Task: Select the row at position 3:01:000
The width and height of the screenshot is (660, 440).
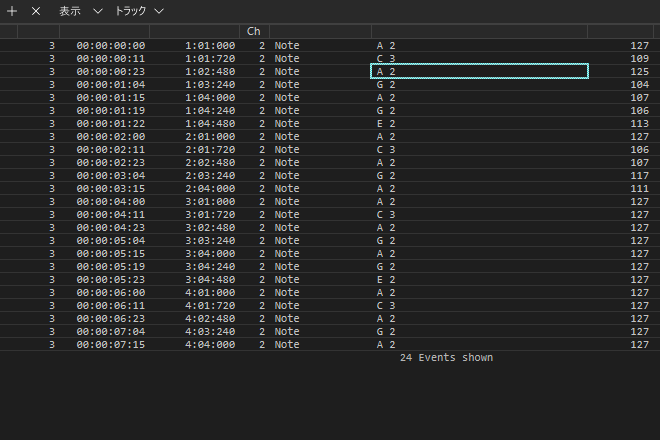Action: 210,201
